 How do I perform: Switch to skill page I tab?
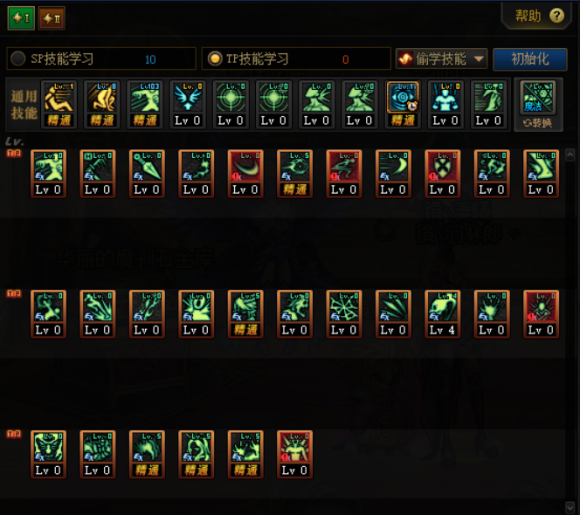pyautogui.click(x=21, y=18)
